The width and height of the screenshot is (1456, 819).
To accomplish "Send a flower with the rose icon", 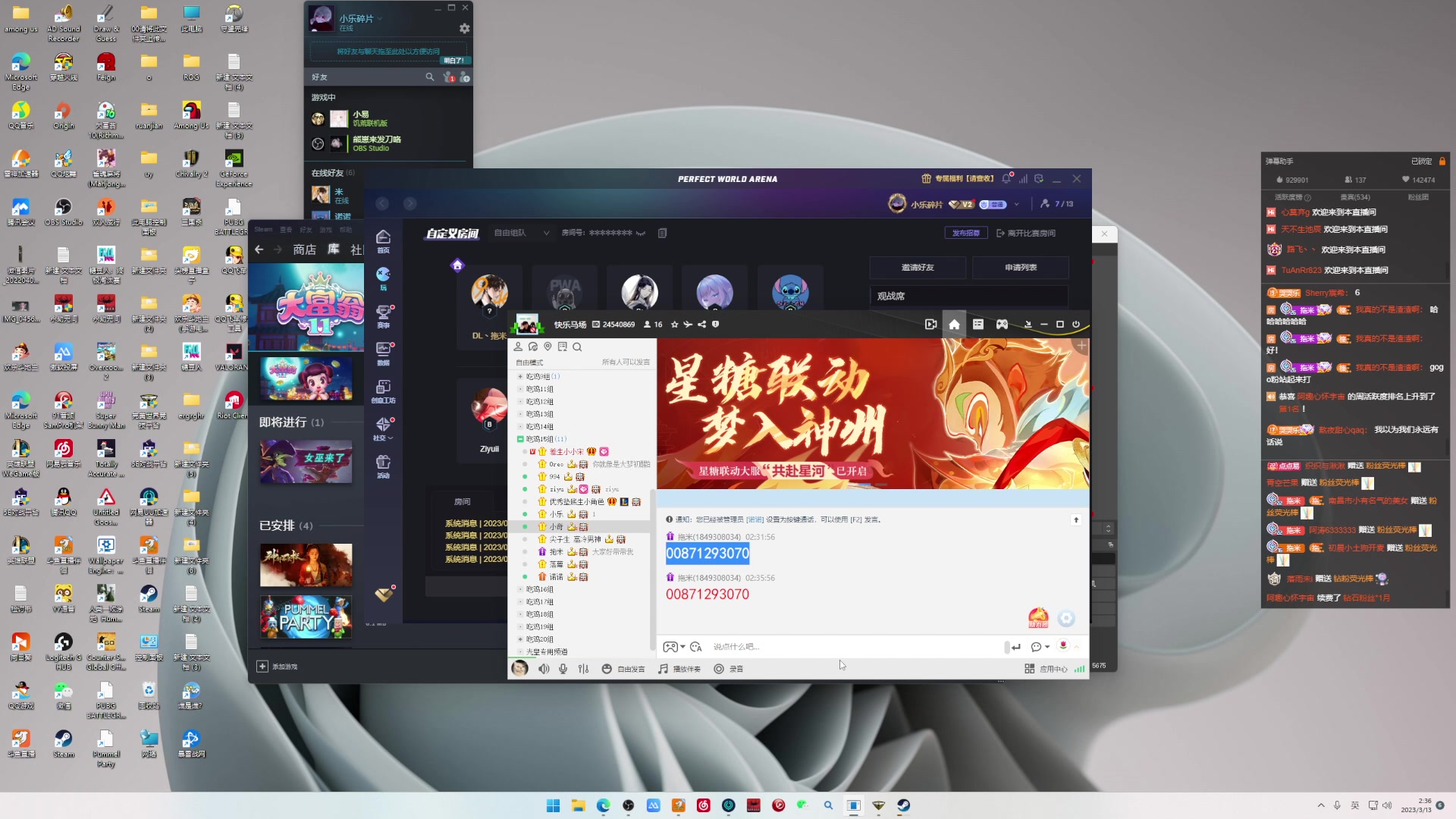I will 1063,646.
